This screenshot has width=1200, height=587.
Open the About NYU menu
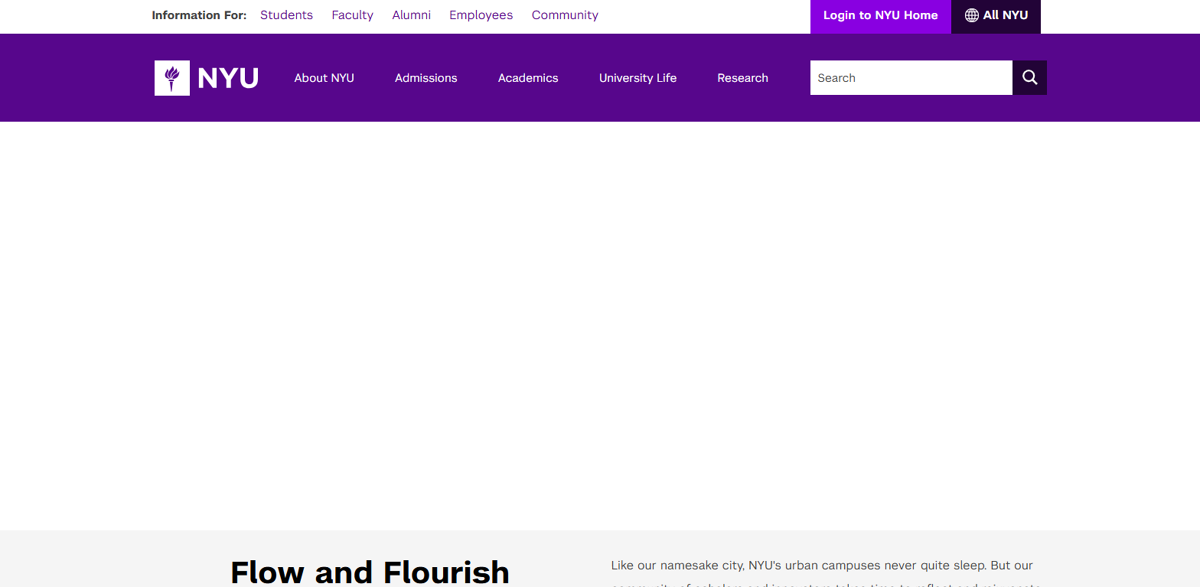pos(323,77)
